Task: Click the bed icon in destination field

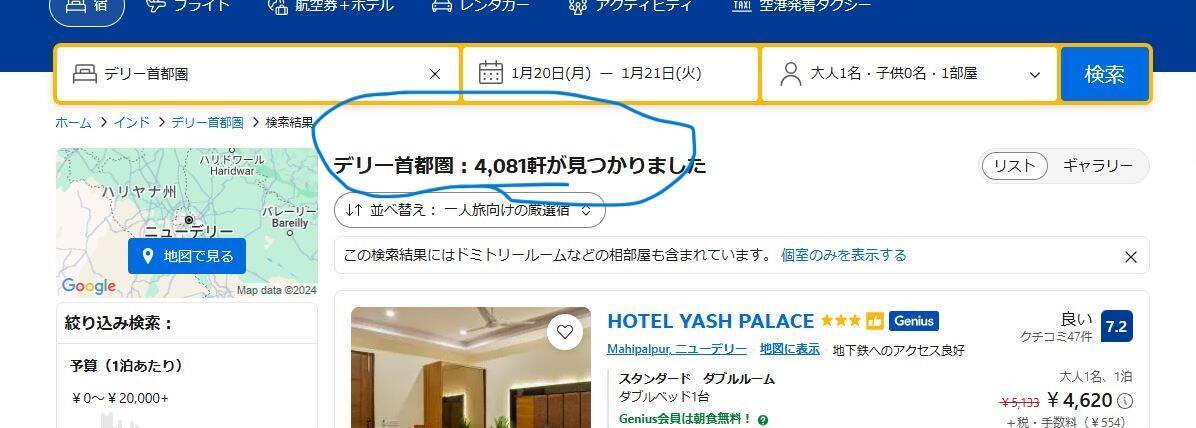Action: click(85, 74)
